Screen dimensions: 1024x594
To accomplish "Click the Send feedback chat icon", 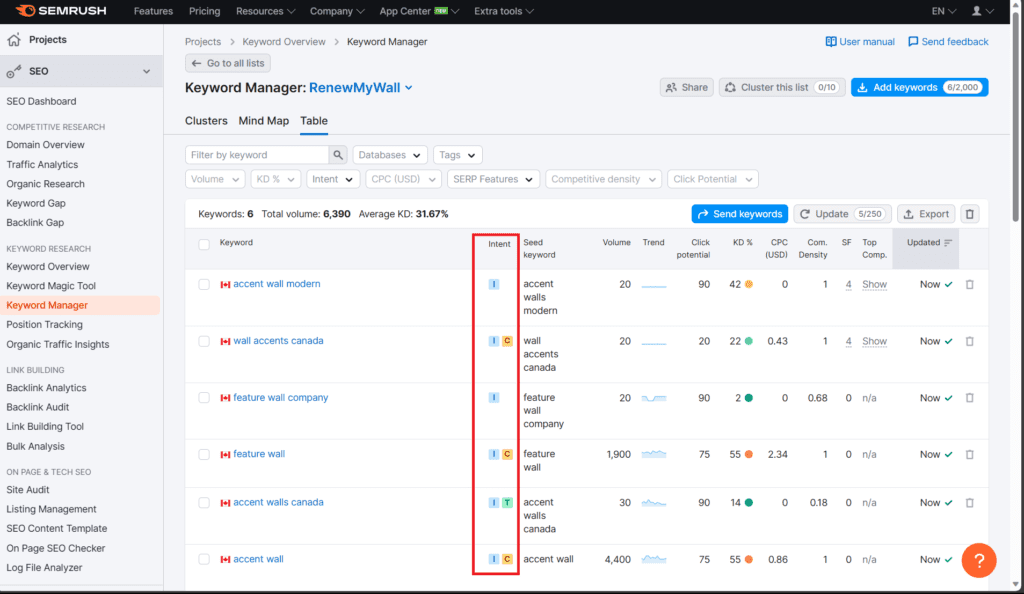I will [913, 42].
